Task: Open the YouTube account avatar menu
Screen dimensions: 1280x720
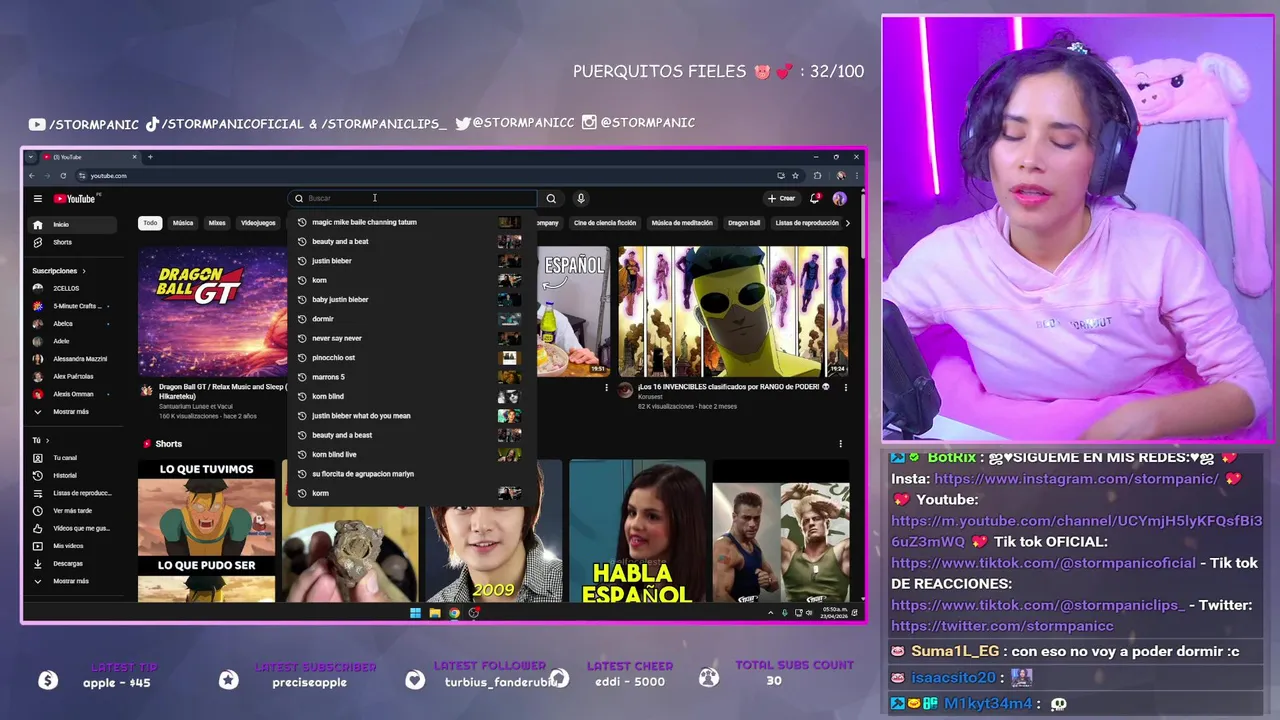Action: coord(839,198)
